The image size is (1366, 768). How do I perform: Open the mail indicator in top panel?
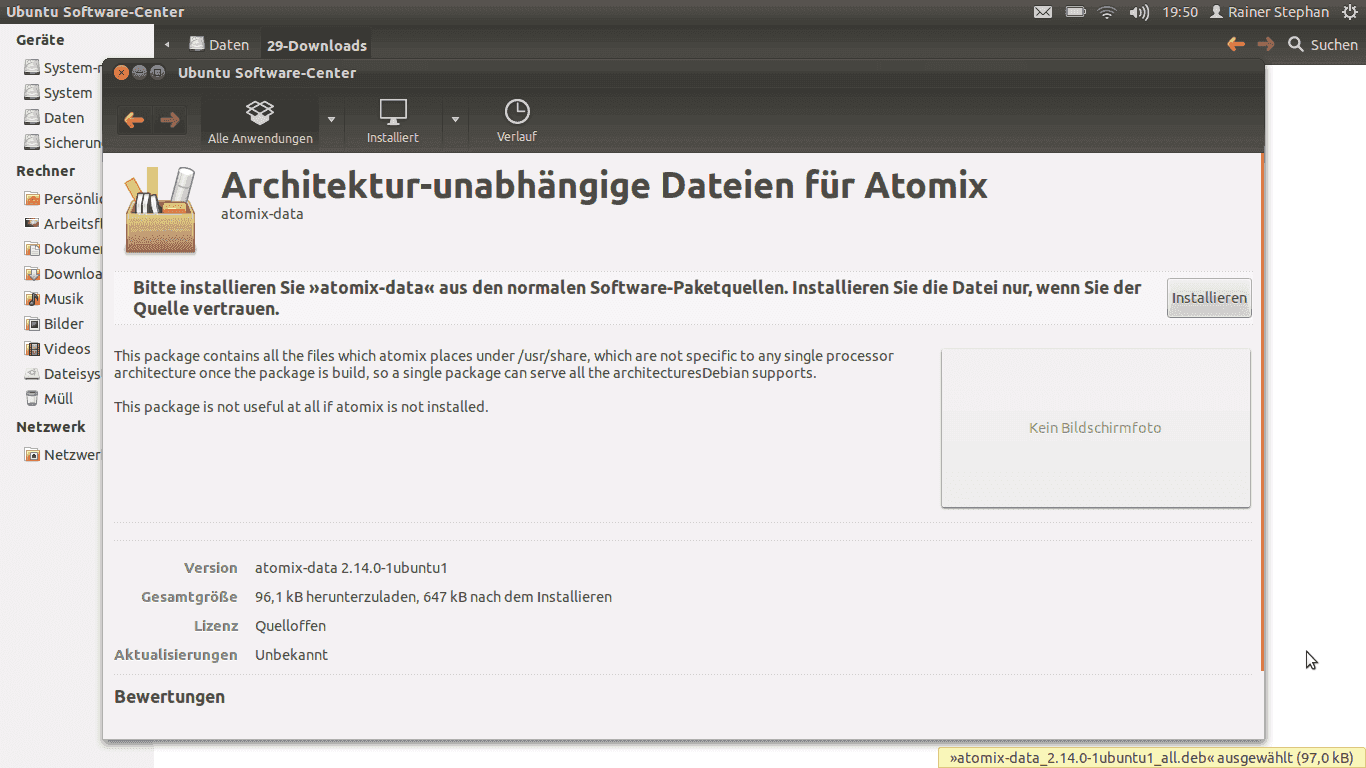[1042, 12]
